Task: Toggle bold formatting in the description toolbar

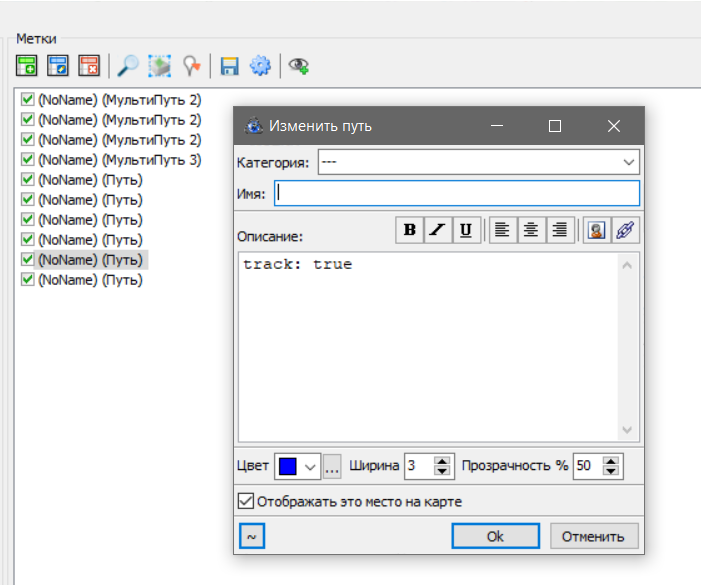Action: [x=409, y=230]
